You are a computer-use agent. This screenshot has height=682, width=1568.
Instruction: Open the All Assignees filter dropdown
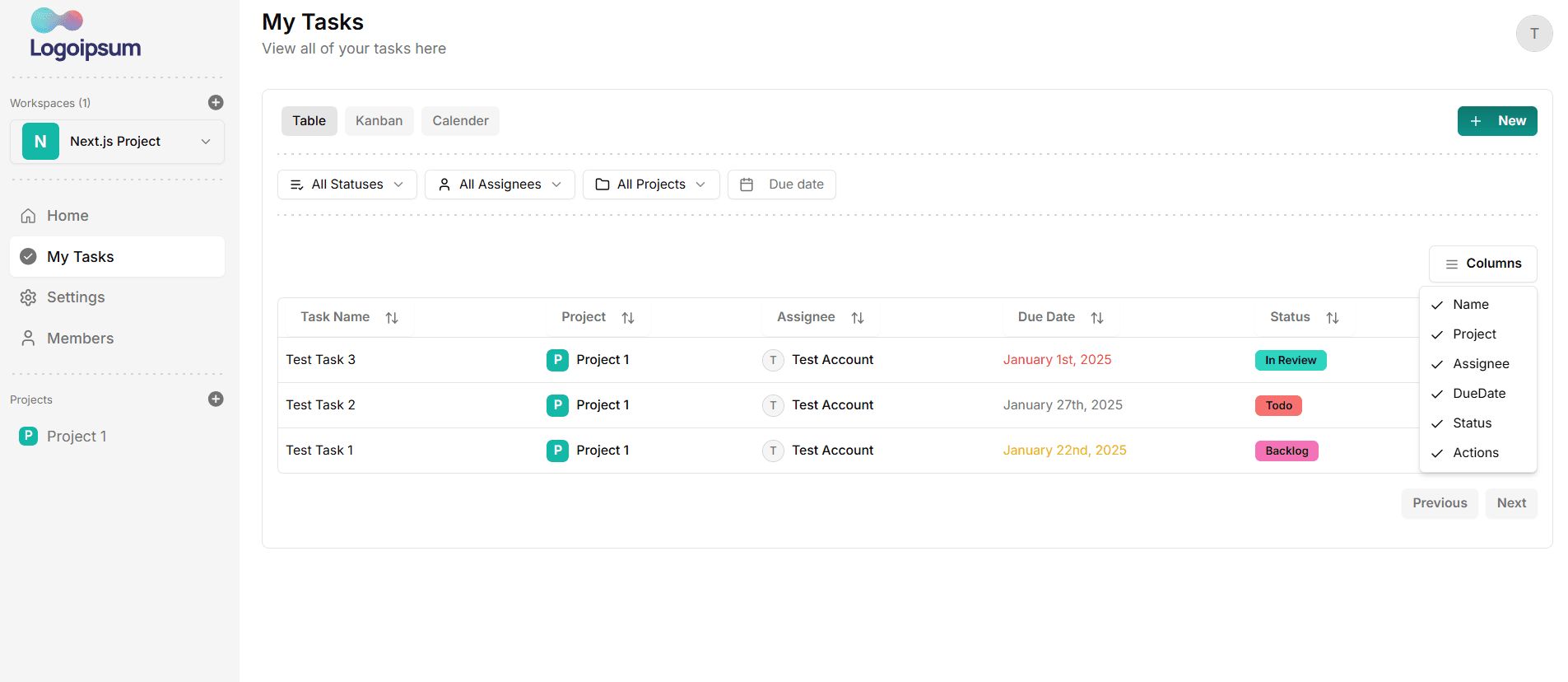[500, 185]
